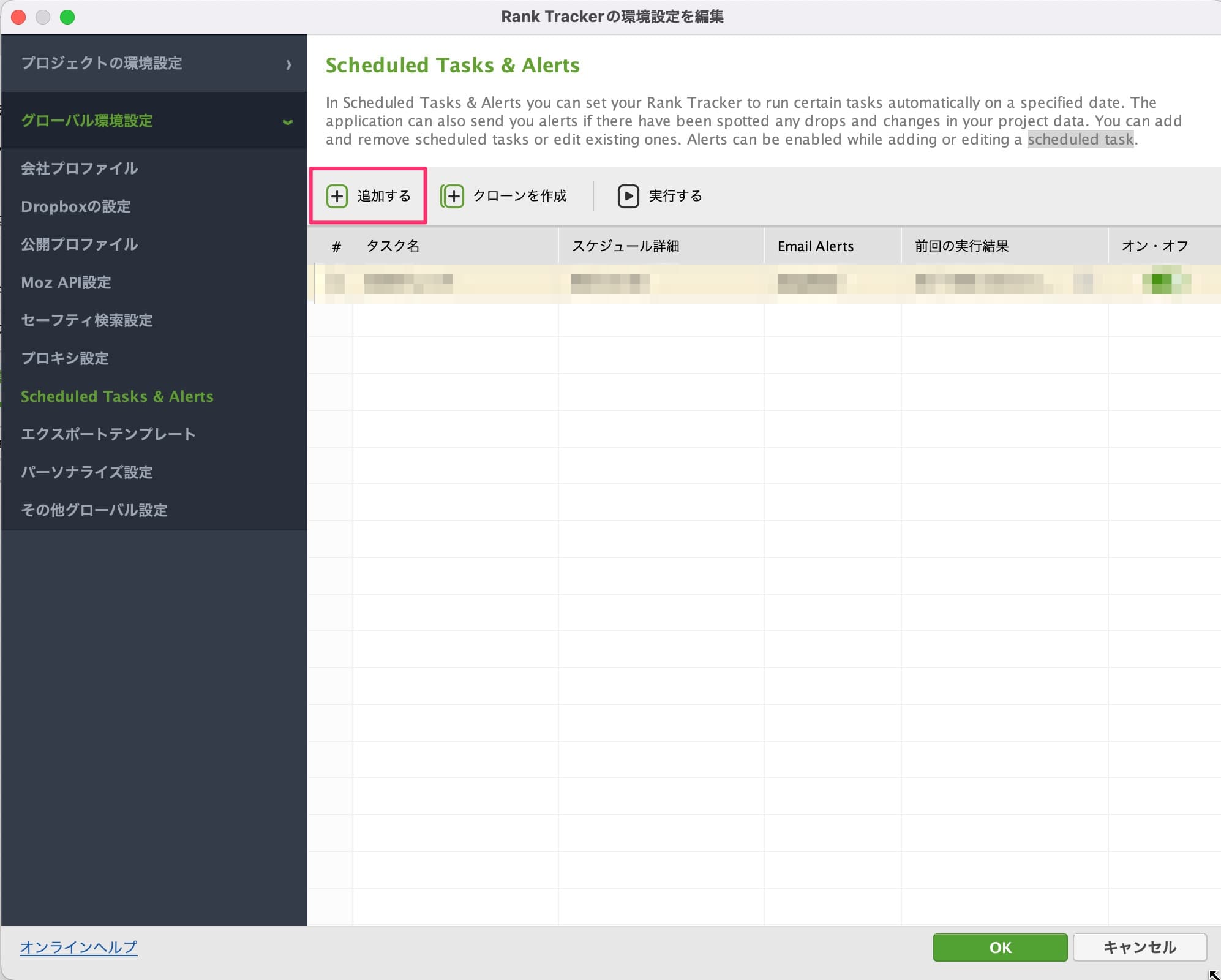1221x980 pixels.
Task: Open セーフティ検索設定 page
Action: [x=86, y=320]
